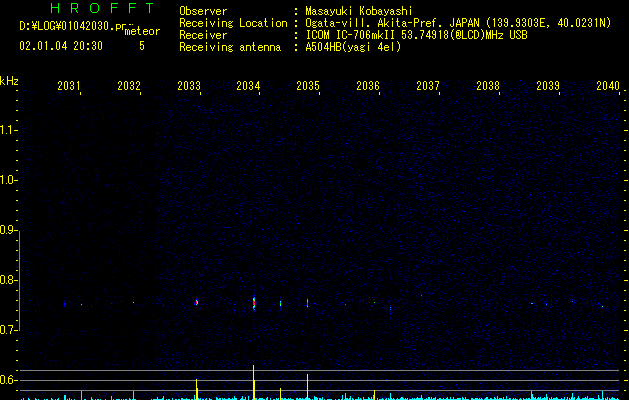Click time marker 2036

pyautogui.click(x=368, y=86)
